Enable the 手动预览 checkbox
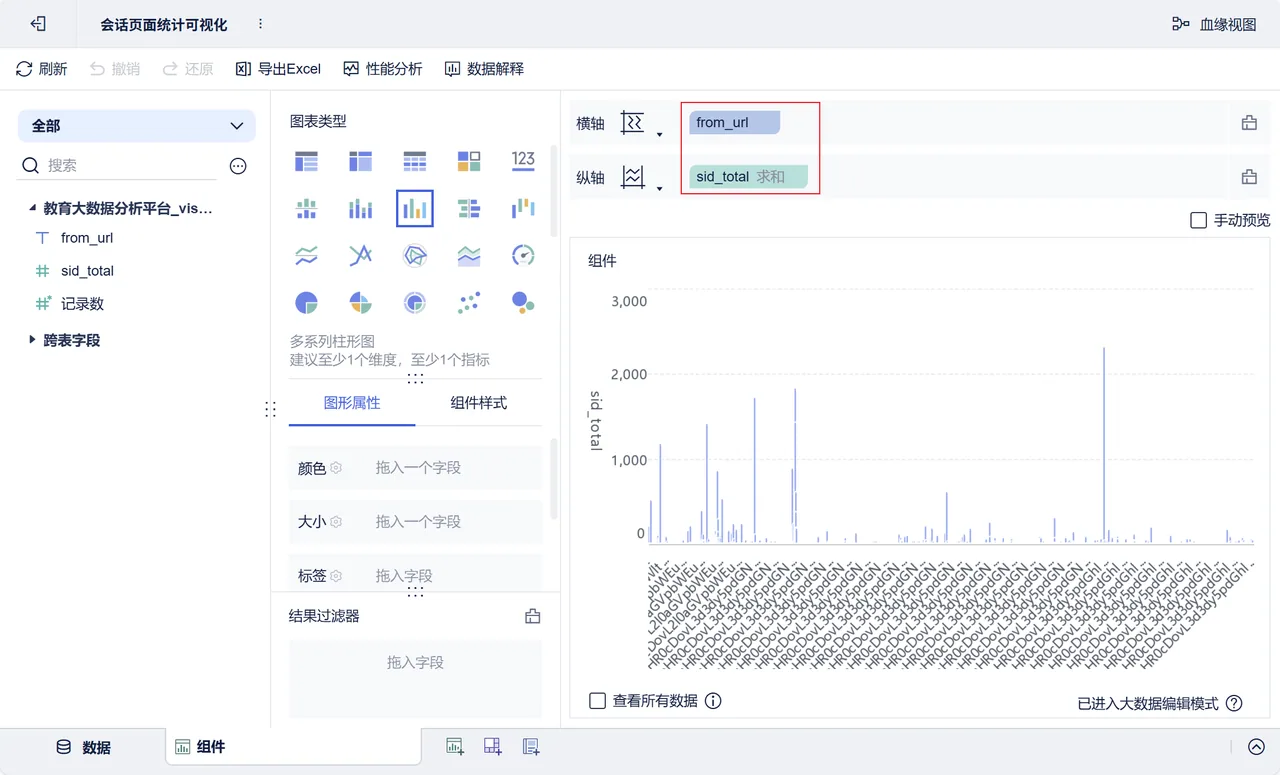The width and height of the screenshot is (1280, 775). pos(1198,220)
